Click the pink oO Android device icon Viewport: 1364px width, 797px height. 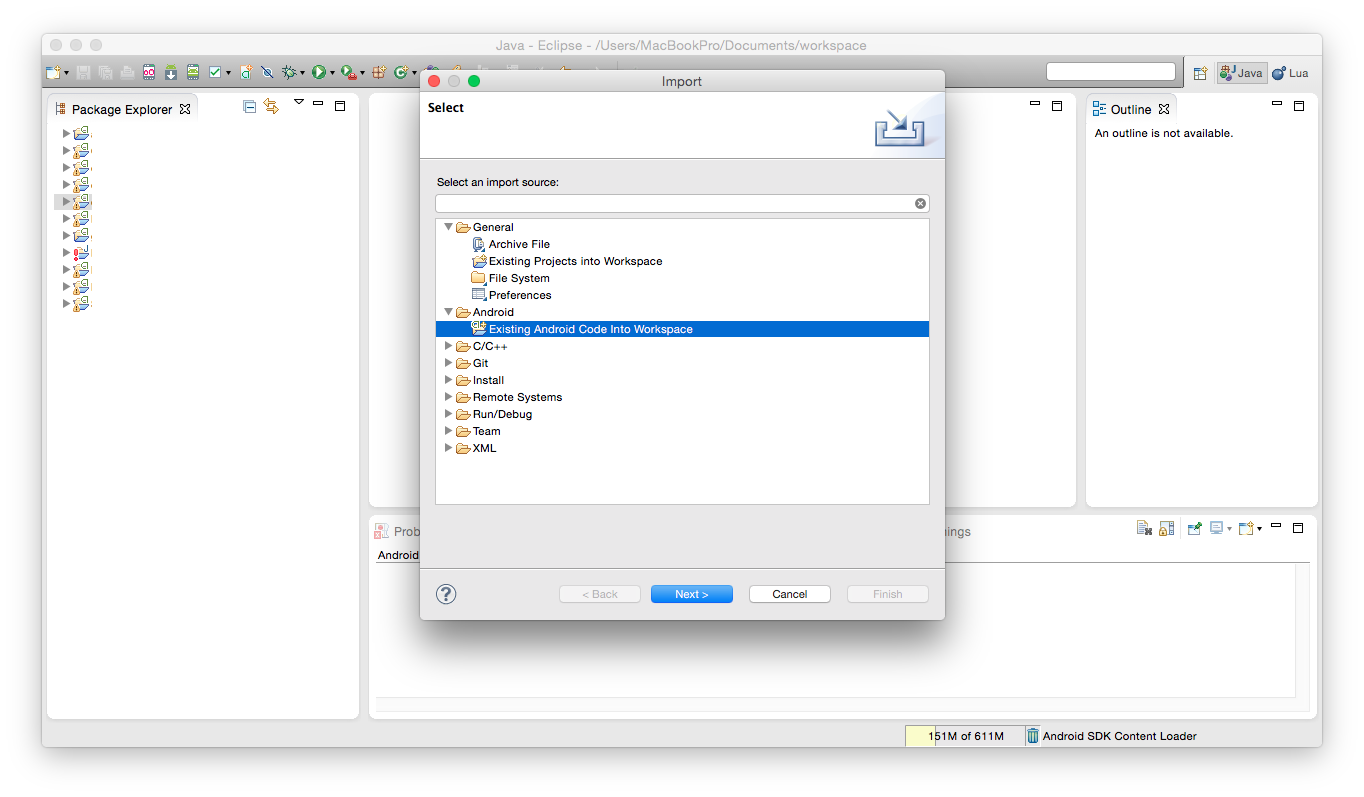[x=149, y=73]
